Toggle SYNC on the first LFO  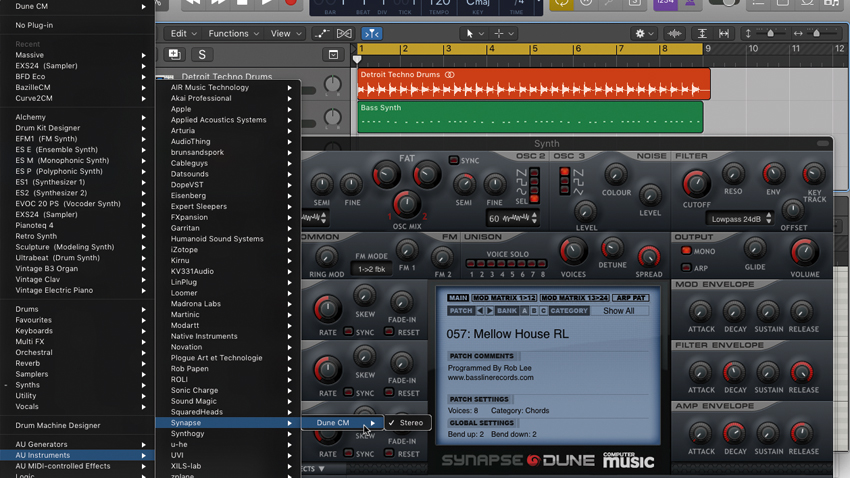(x=349, y=331)
